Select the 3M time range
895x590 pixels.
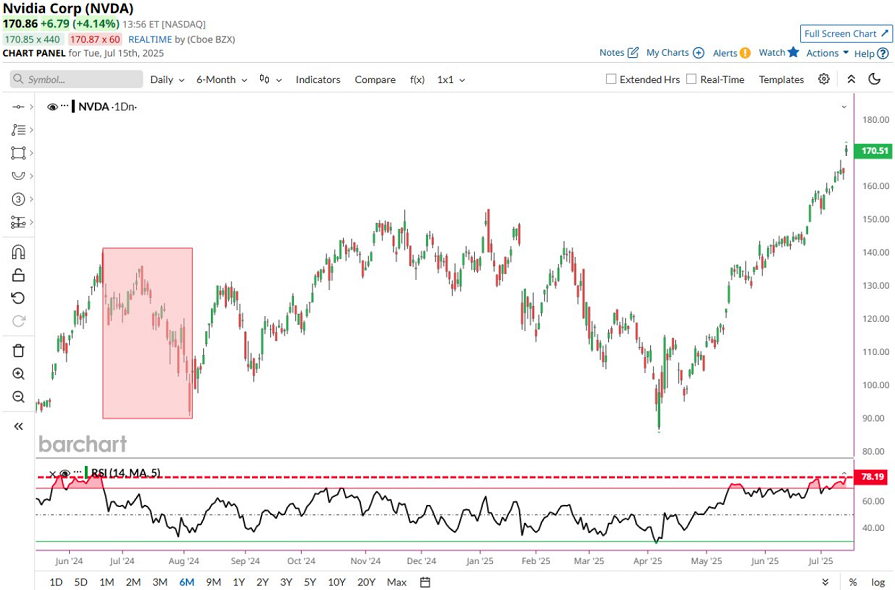click(160, 582)
